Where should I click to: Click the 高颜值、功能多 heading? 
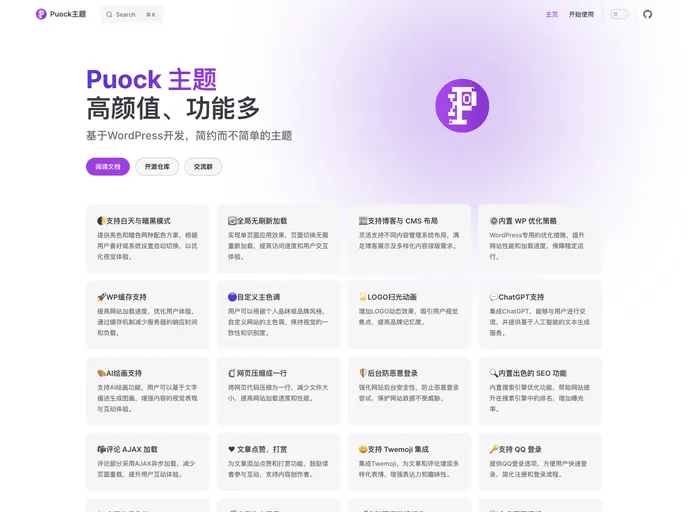pos(173,108)
